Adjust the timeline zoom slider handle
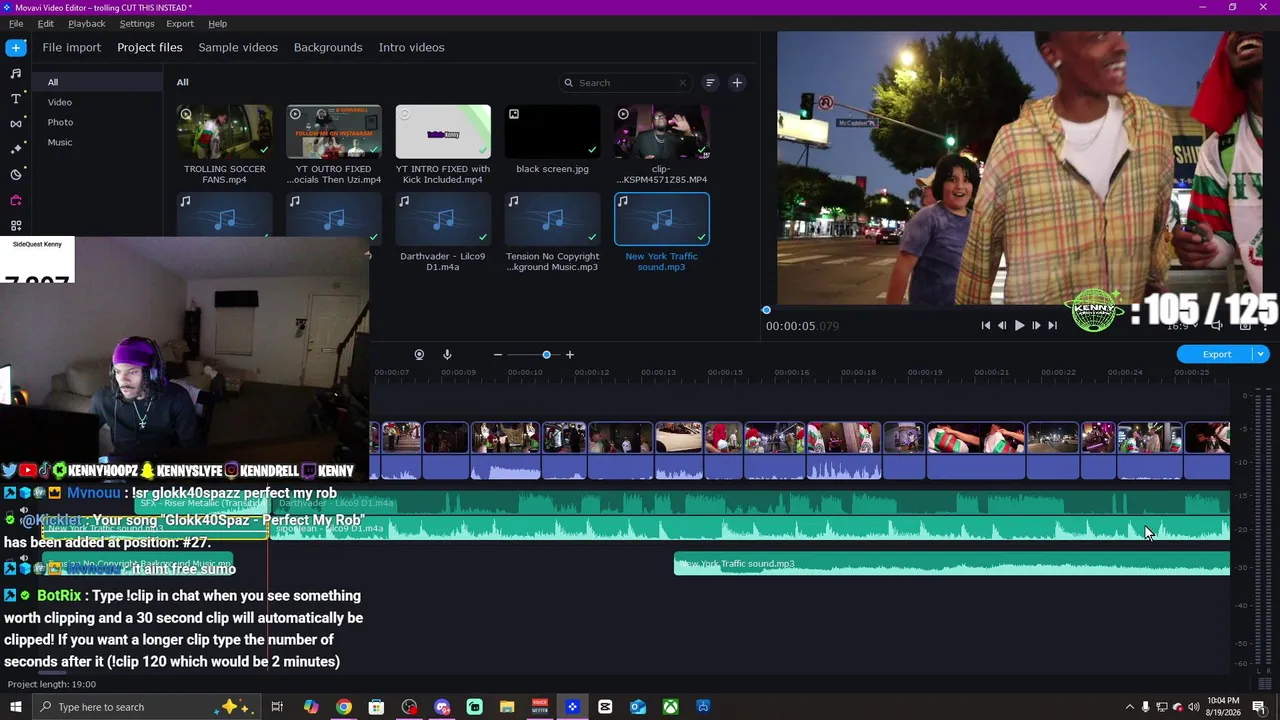 coord(546,355)
